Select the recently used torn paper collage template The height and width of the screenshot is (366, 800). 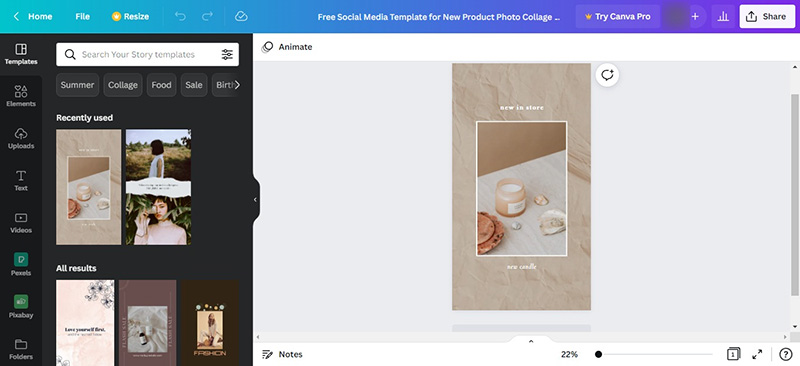coord(159,187)
